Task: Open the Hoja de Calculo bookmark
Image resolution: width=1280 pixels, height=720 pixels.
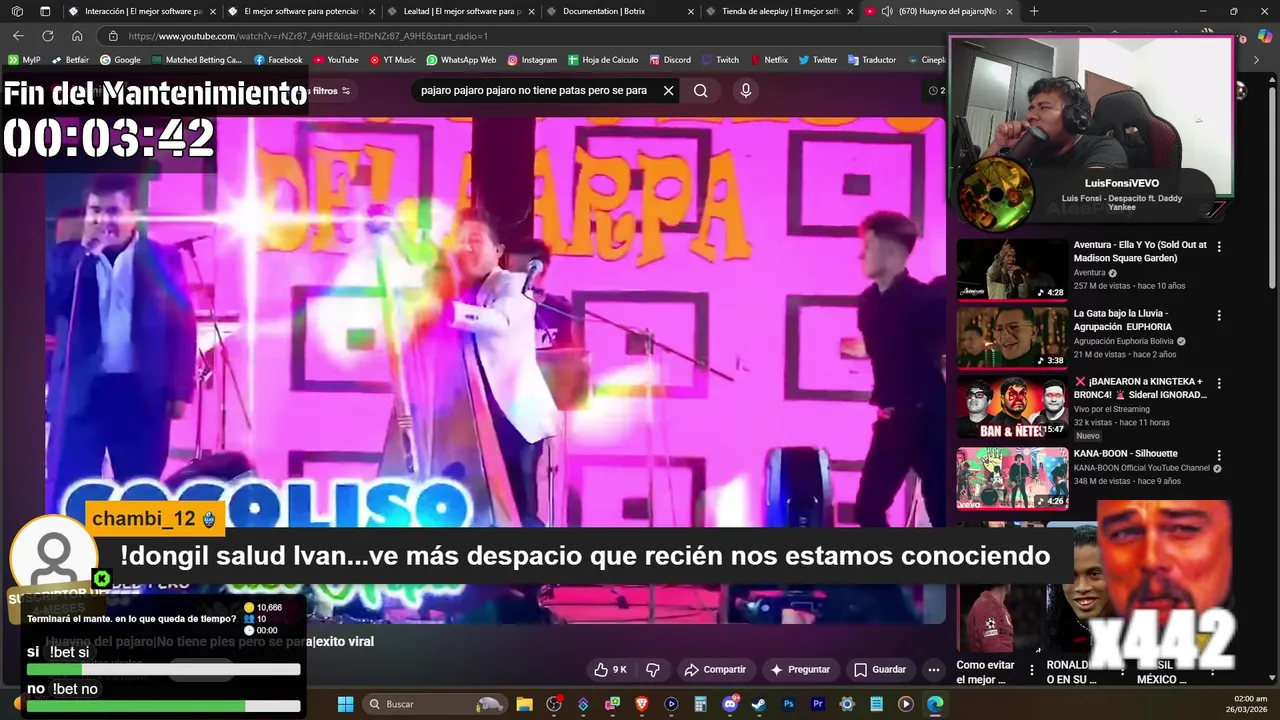Action: click(603, 60)
